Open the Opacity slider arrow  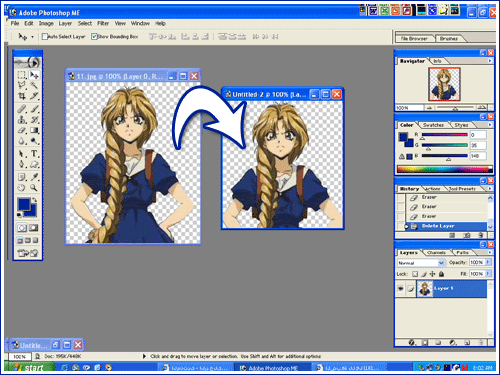[488, 262]
